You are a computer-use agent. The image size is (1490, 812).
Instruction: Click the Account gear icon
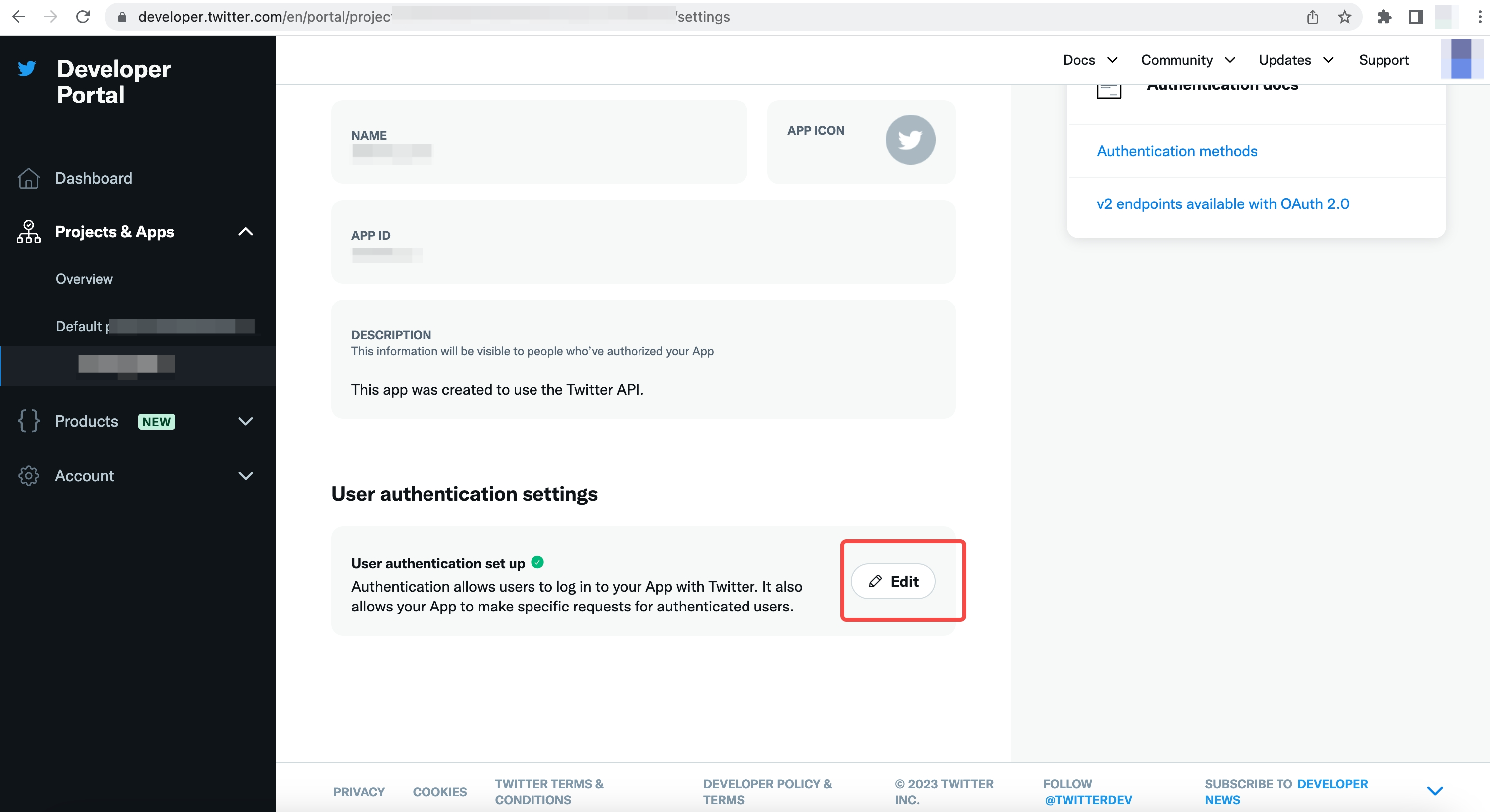(28, 475)
